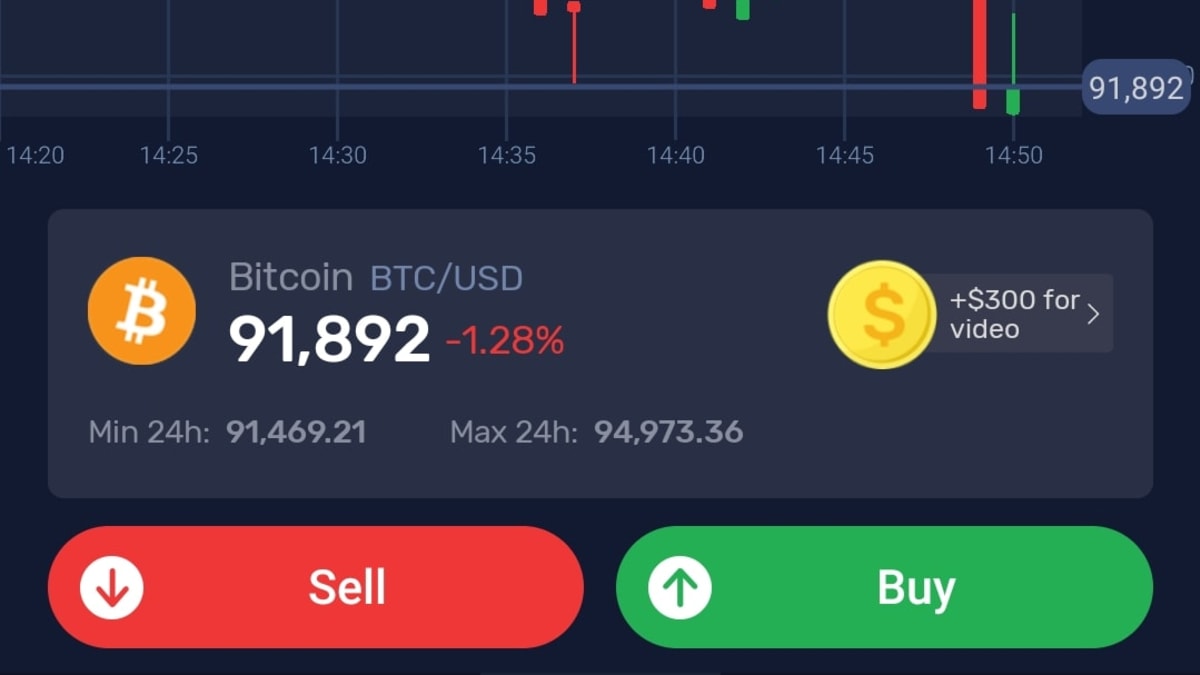The width and height of the screenshot is (1200, 675).
Task: Click the Min 24h value 91,469.21
Action: (x=295, y=432)
